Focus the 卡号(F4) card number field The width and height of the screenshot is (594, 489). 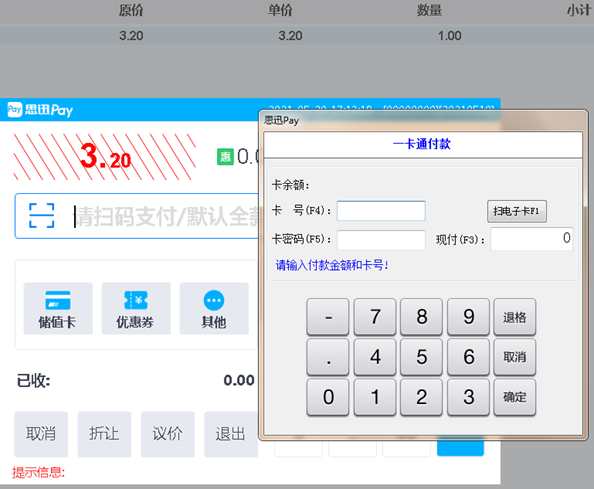click(x=381, y=211)
